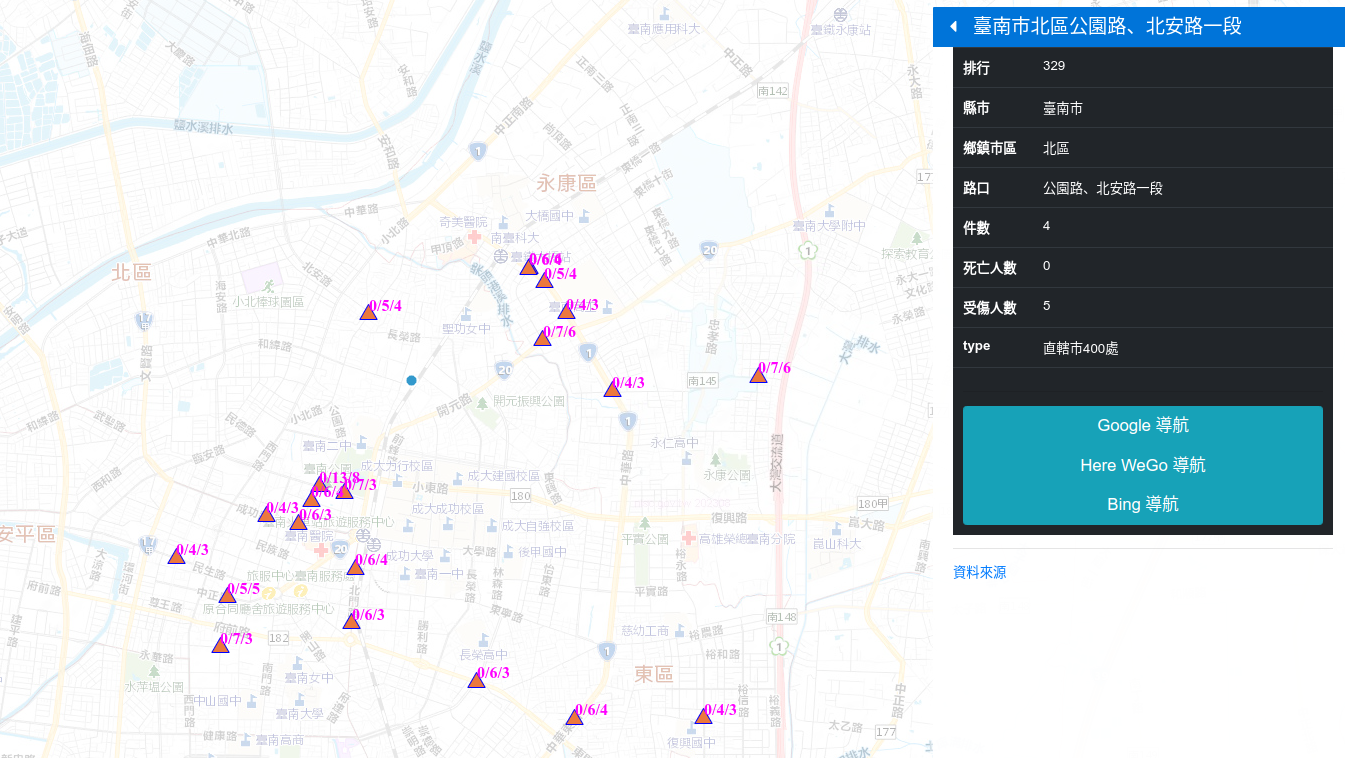Image resolution: width=1345 pixels, height=758 pixels.
Task: Launch Here WeGo 導航 navigation
Action: point(1142,466)
